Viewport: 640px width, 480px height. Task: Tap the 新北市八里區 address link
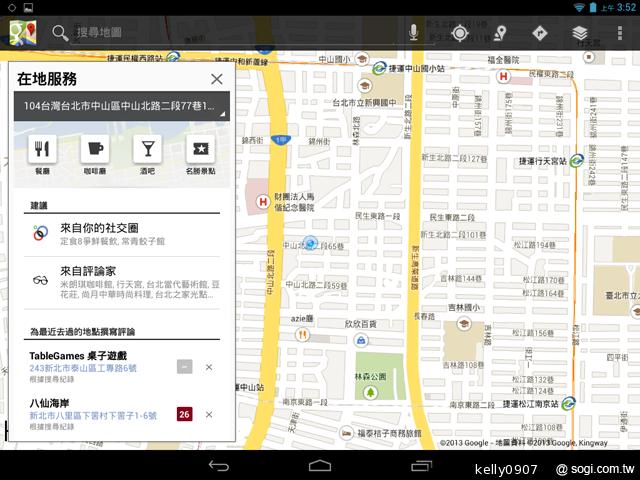(93, 416)
